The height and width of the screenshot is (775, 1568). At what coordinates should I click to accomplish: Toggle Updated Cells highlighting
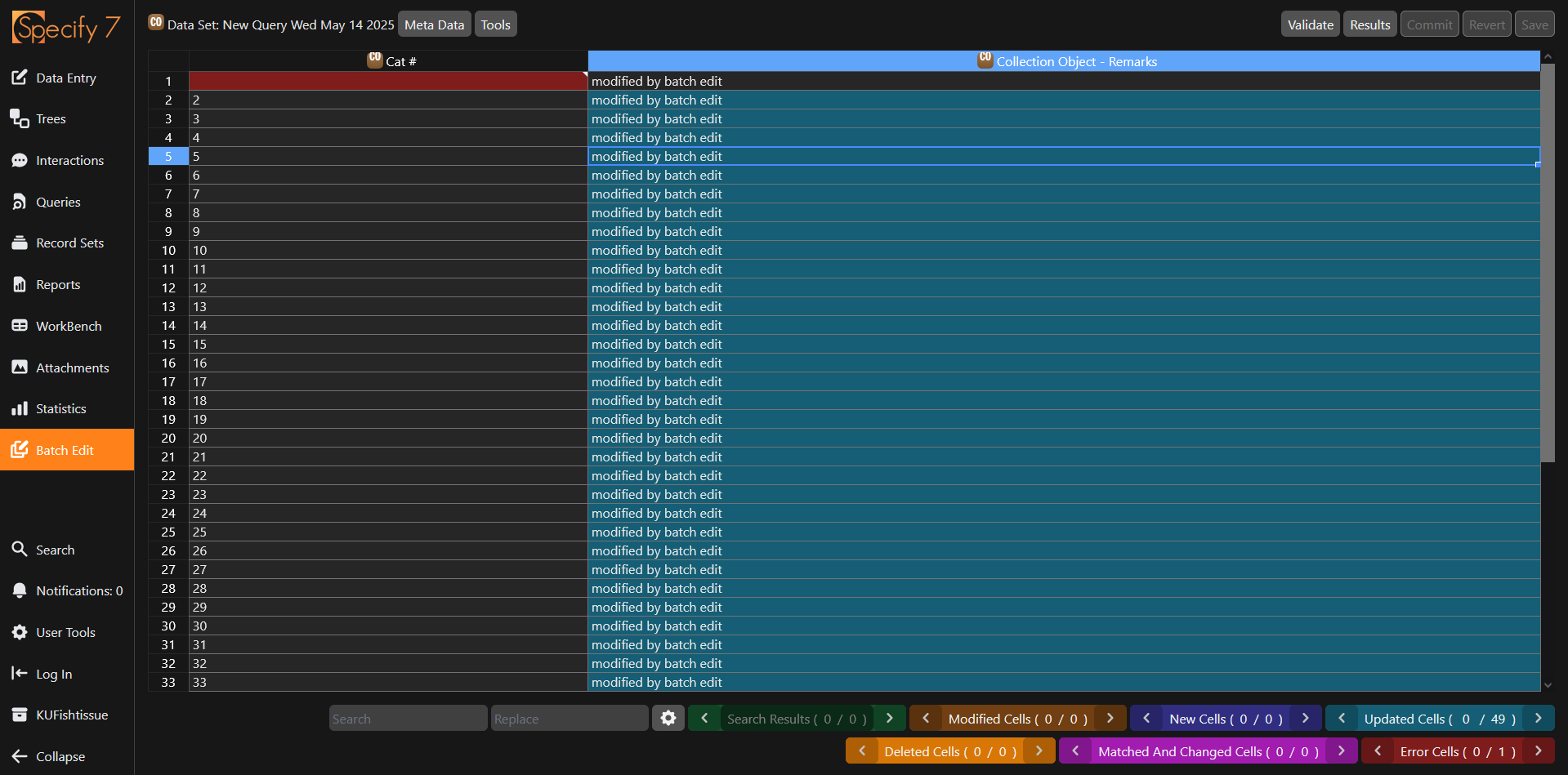click(x=1440, y=719)
